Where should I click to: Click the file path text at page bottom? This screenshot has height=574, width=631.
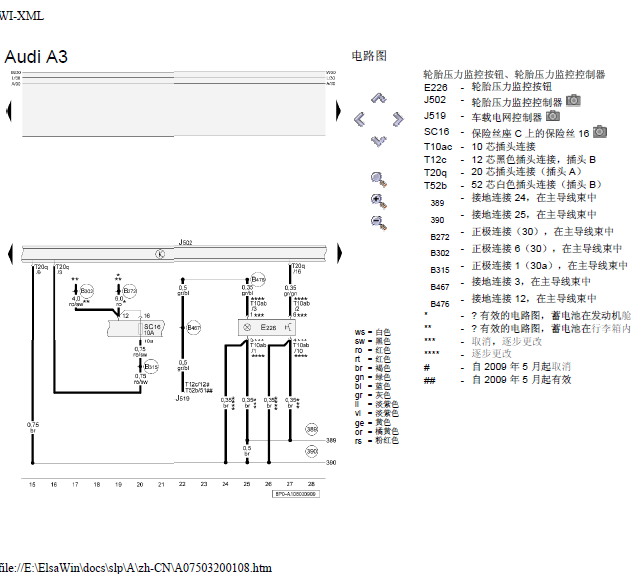tap(136, 568)
